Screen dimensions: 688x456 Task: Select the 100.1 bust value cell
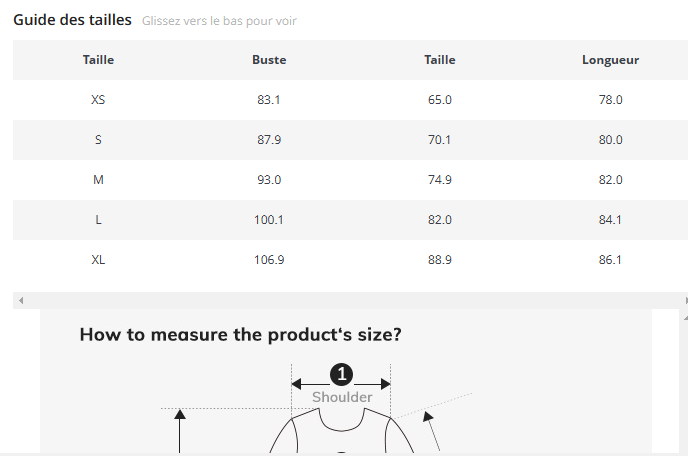click(269, 220)
